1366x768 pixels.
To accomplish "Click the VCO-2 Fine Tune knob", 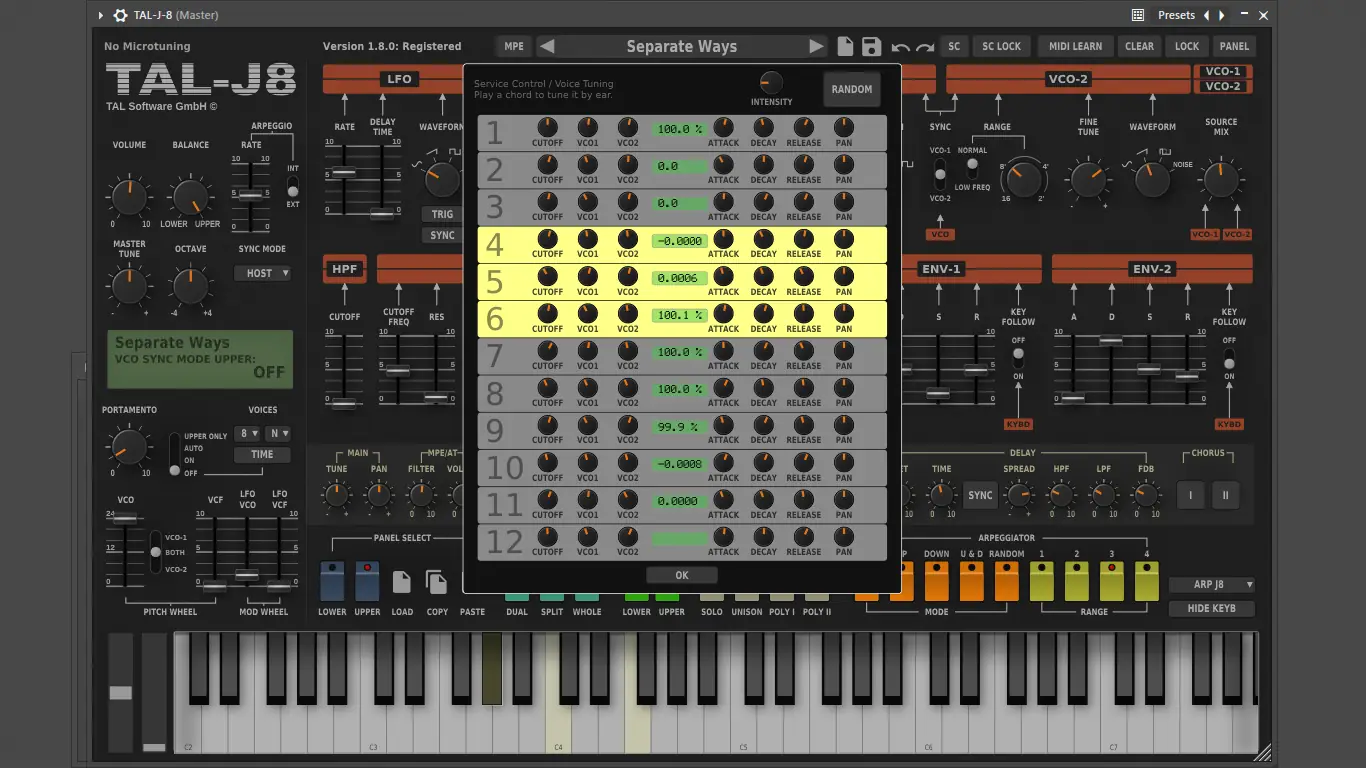I will 1088,180.
